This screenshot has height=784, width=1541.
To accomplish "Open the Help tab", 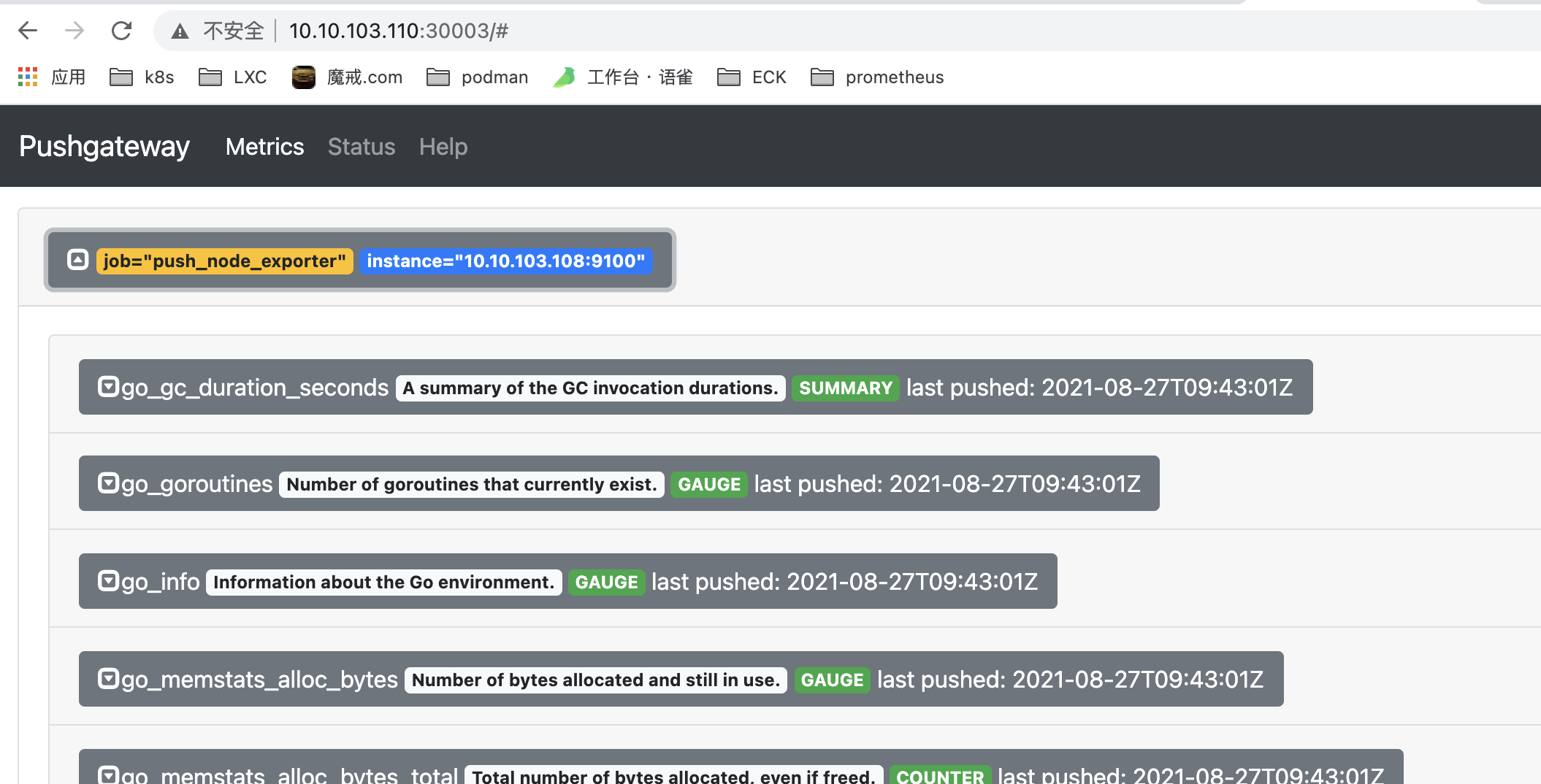I will point(443,147).
